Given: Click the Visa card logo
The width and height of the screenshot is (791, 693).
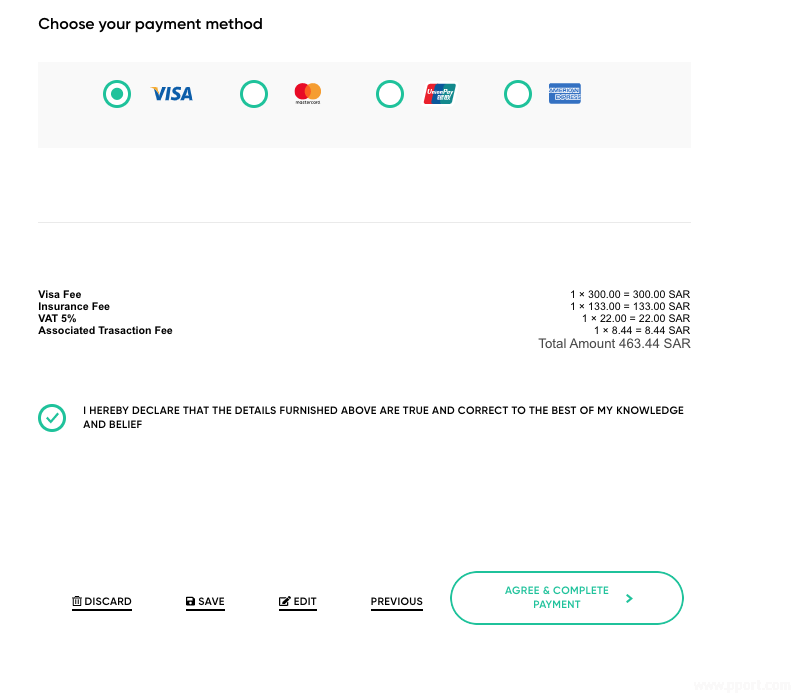Looking at the screenshot, I should (x=172, y=94).
